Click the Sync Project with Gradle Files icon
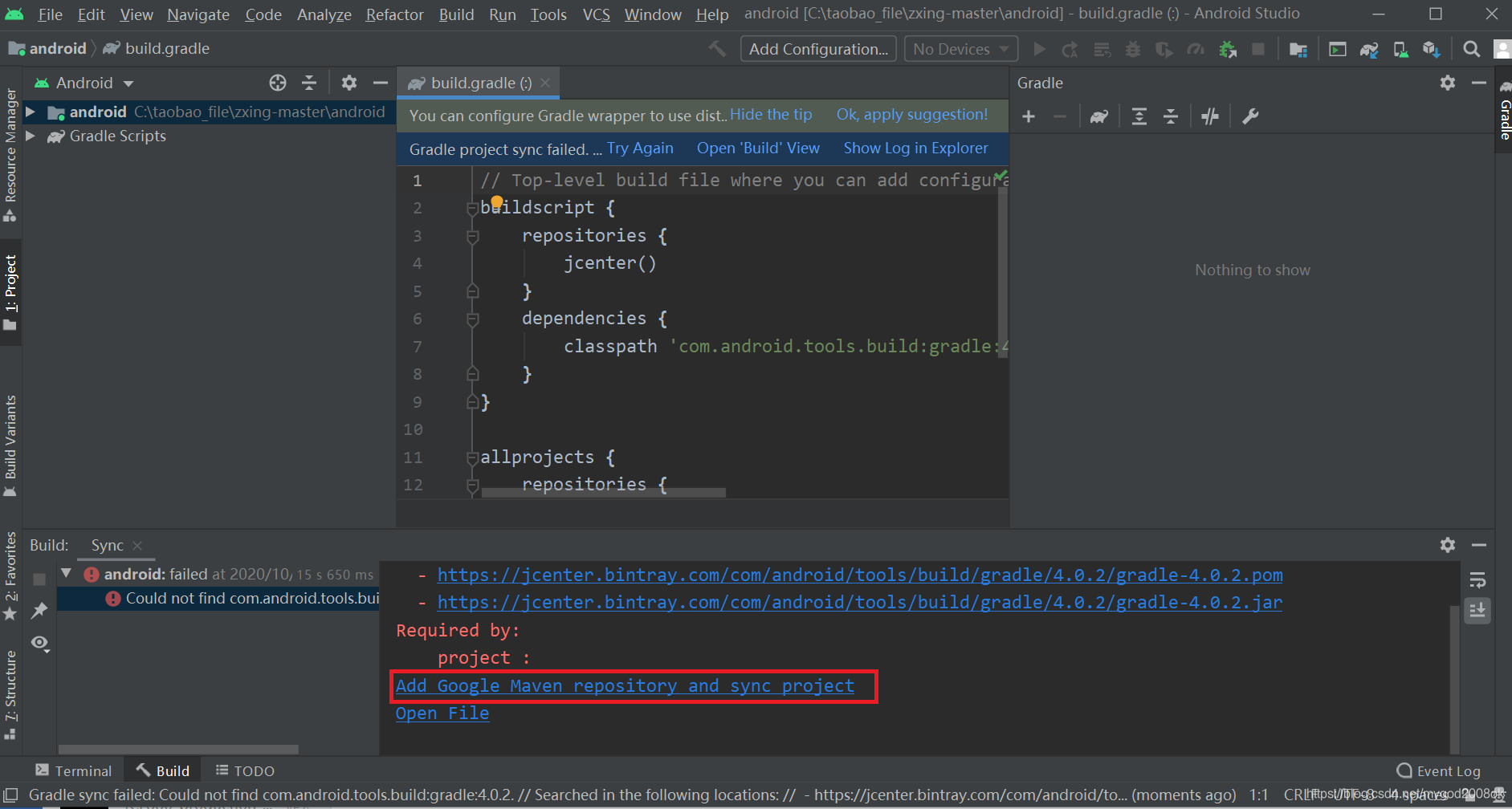This screenshot has height=809, width=1512. [x=1369, y=49]
